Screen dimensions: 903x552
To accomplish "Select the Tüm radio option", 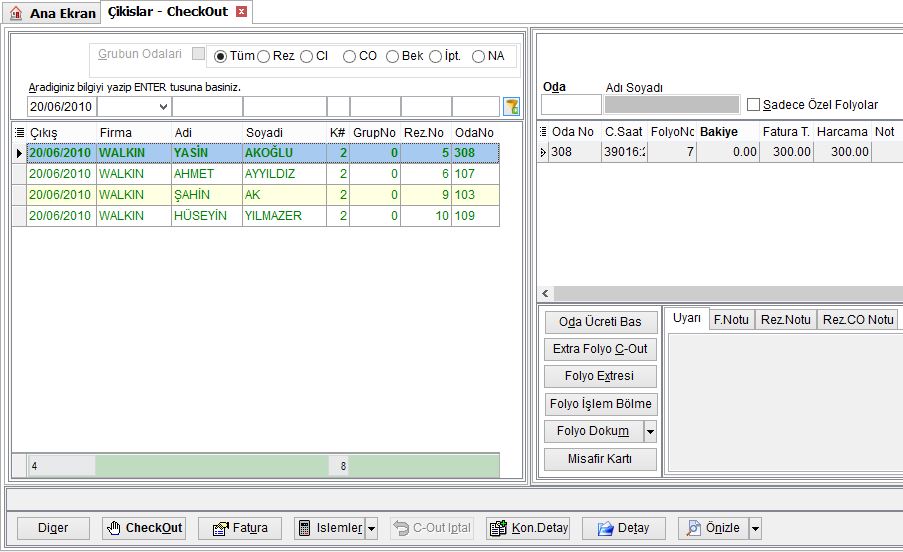I will pos(220,56).
